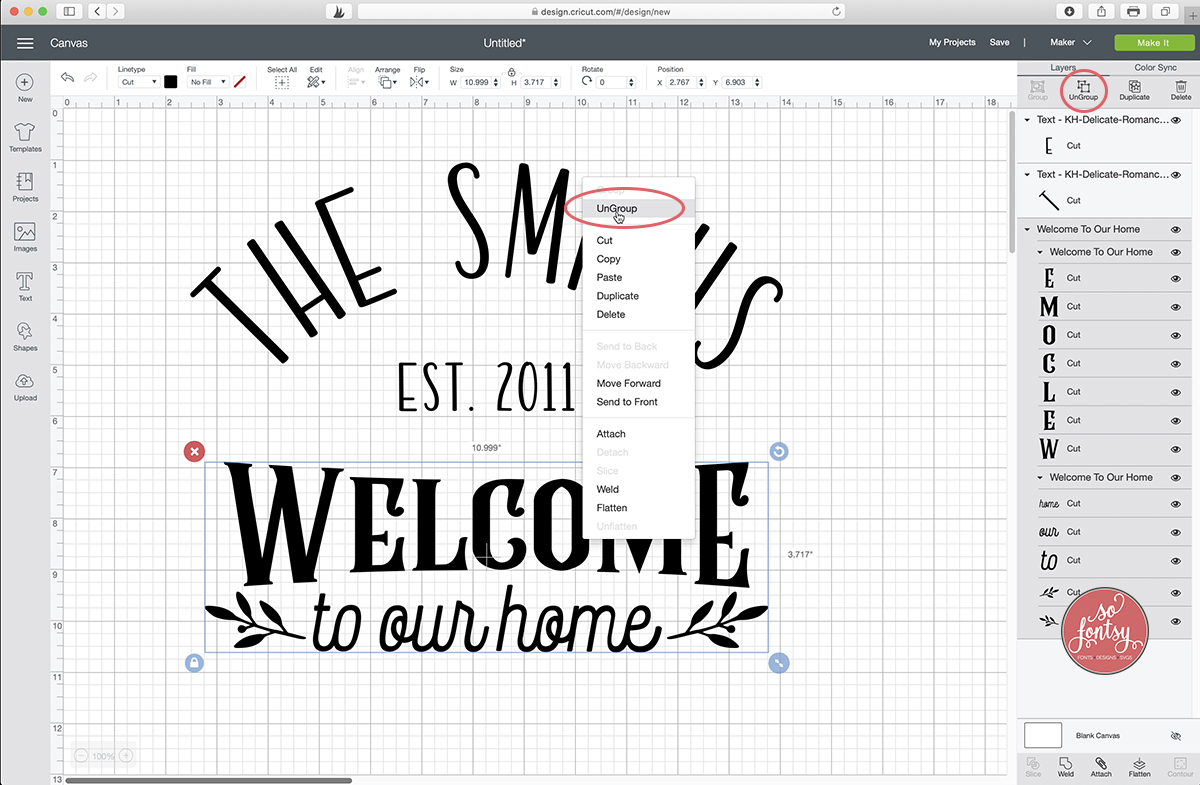Click the Flatten icon at panel bottom
This screenshot has width=1200, height=785.
(1139, 766)
